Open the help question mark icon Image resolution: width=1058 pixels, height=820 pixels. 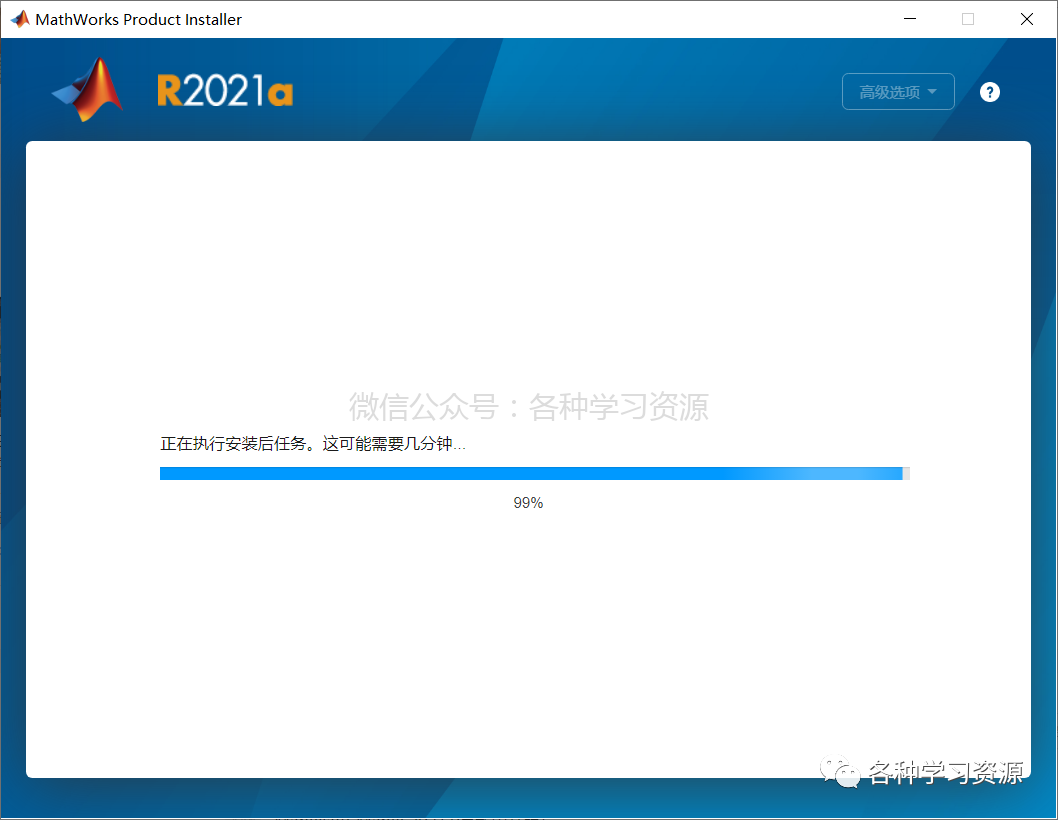tap(989, 92)
